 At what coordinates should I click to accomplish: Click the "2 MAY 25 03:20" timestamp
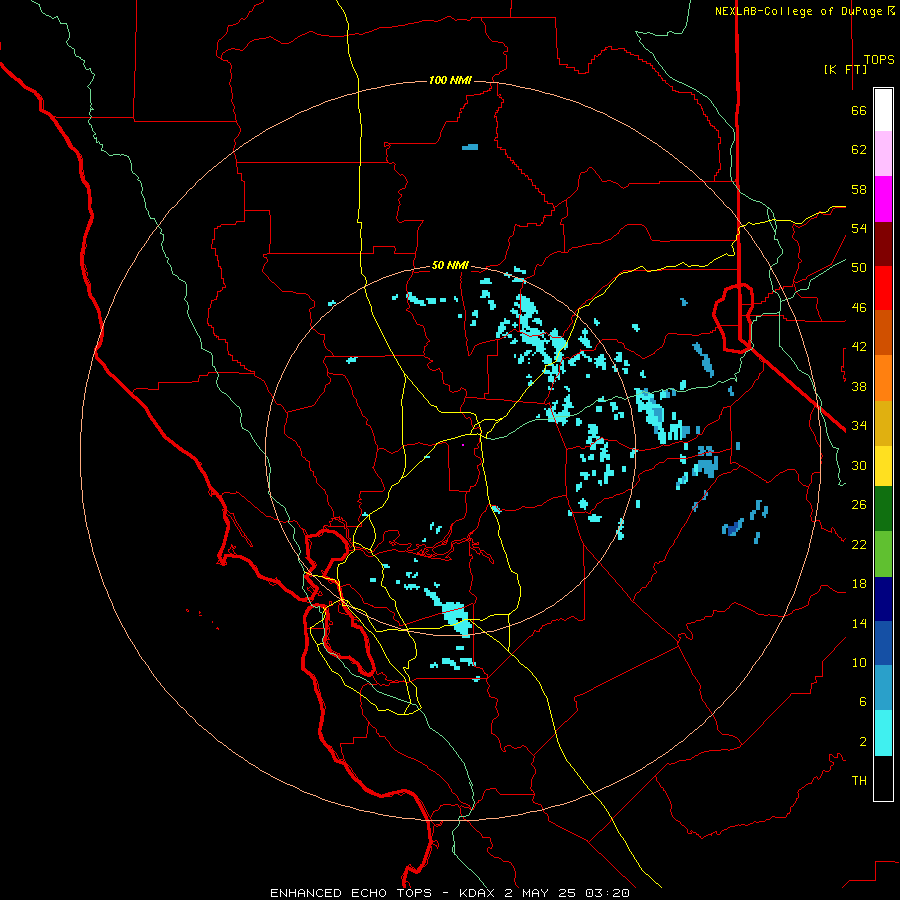[x=567, y=893]
